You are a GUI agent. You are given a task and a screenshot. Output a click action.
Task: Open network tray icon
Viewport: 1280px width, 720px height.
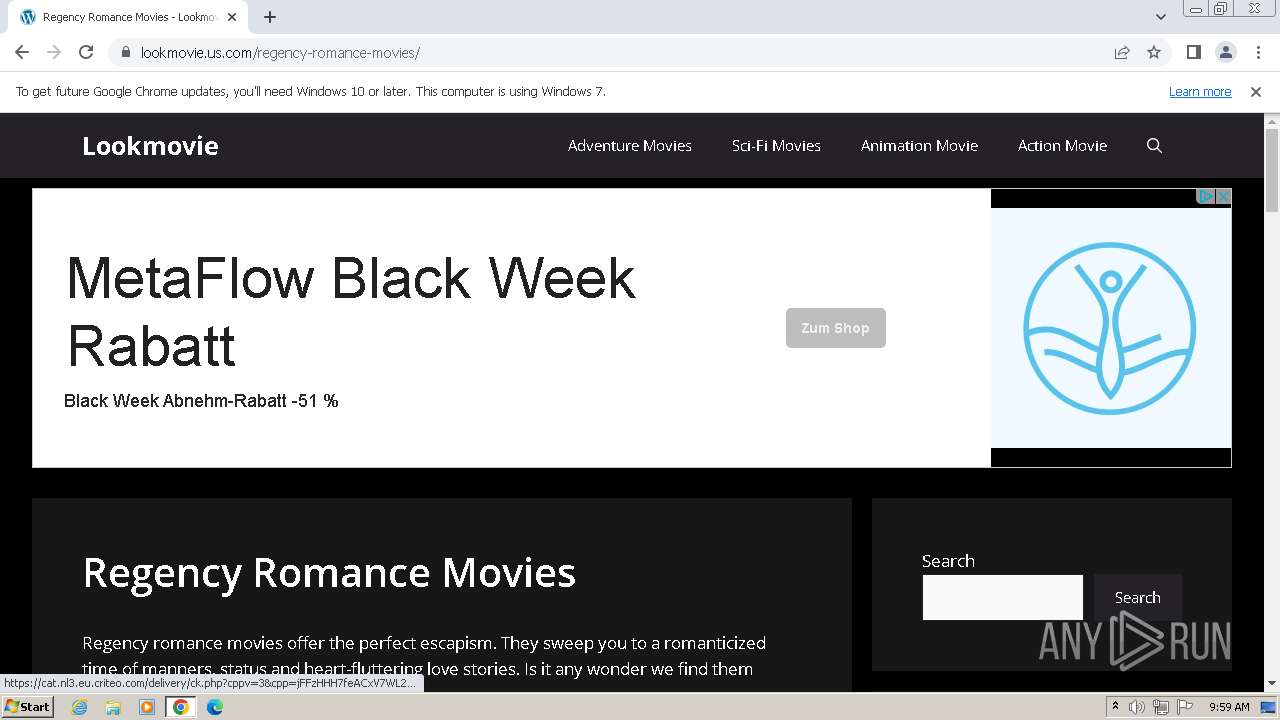point(1161,707)
